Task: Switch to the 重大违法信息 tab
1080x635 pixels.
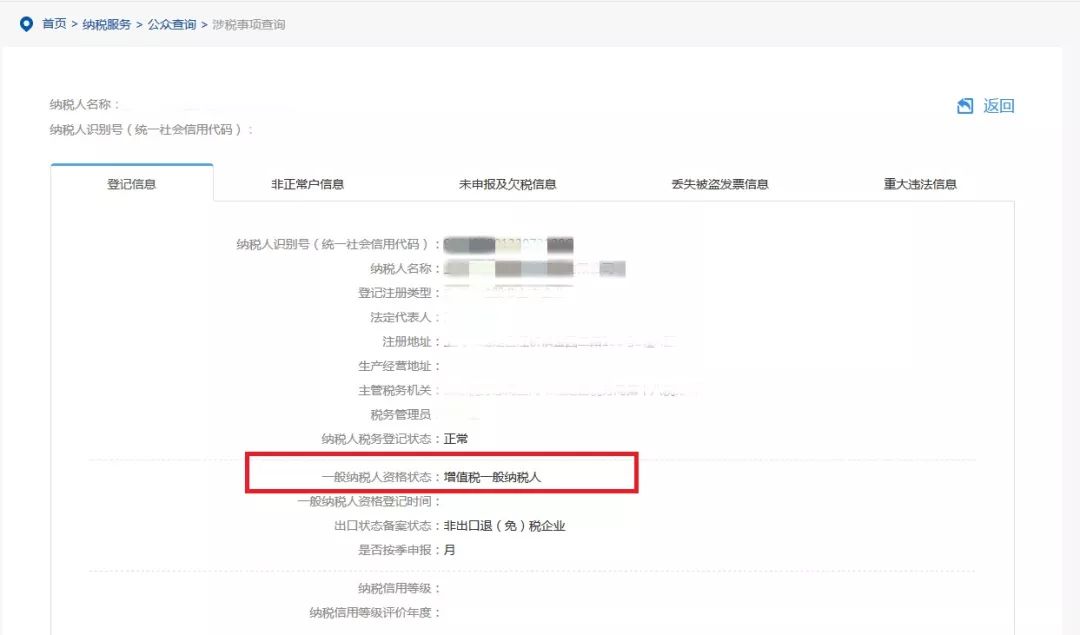Action: tap(920, 183)
